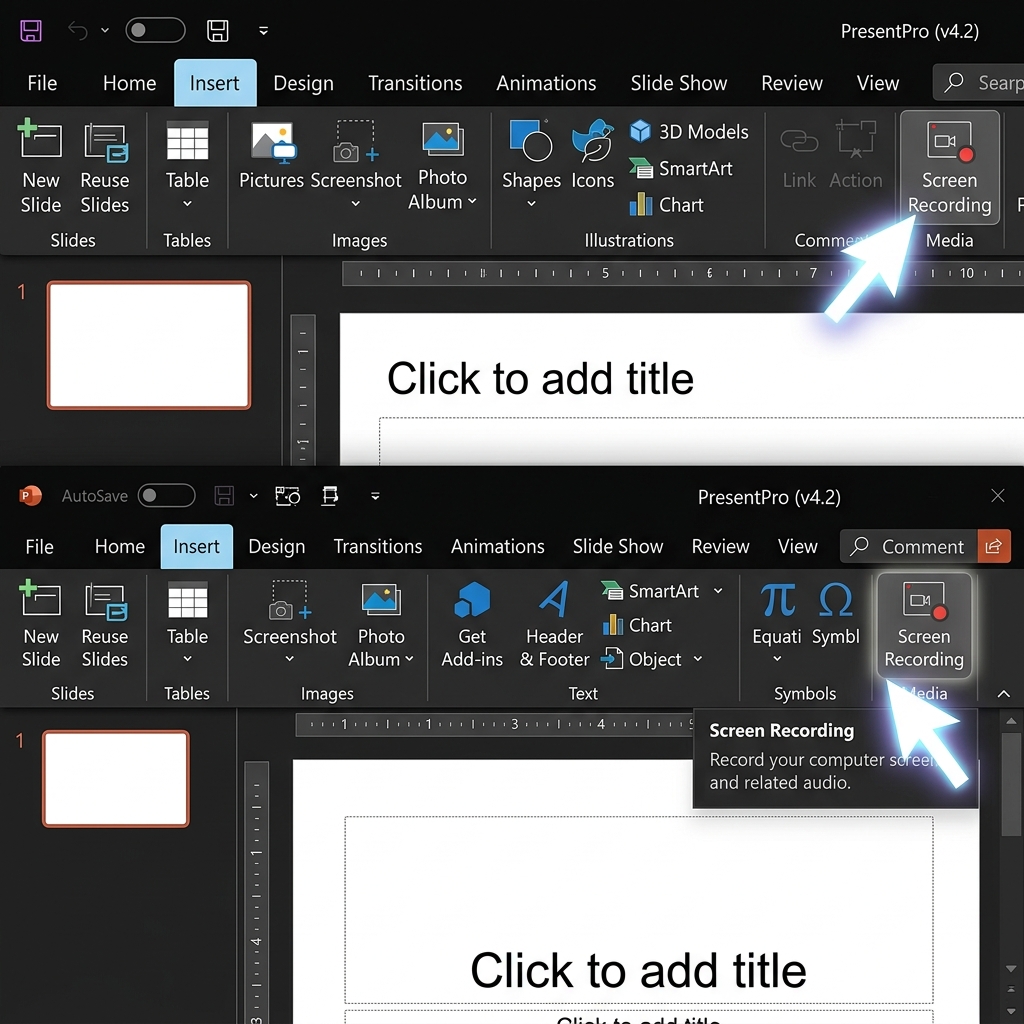The image size is (1024, 1024).
Task: Expand the Equation dropdown chevron
Action: tap(777, 659)
